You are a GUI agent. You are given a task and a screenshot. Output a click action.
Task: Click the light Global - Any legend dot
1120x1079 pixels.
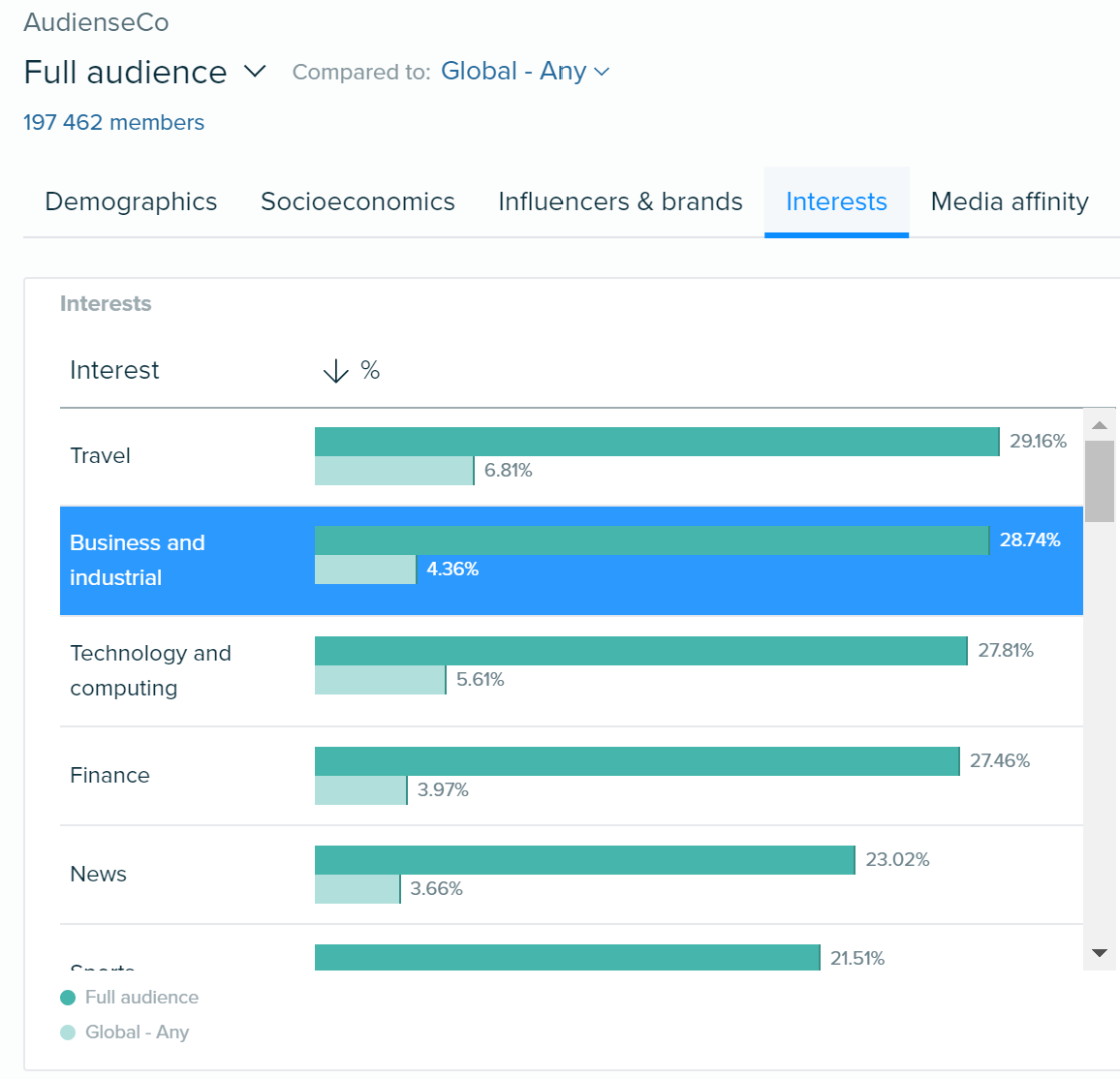tap(68, 1033)
